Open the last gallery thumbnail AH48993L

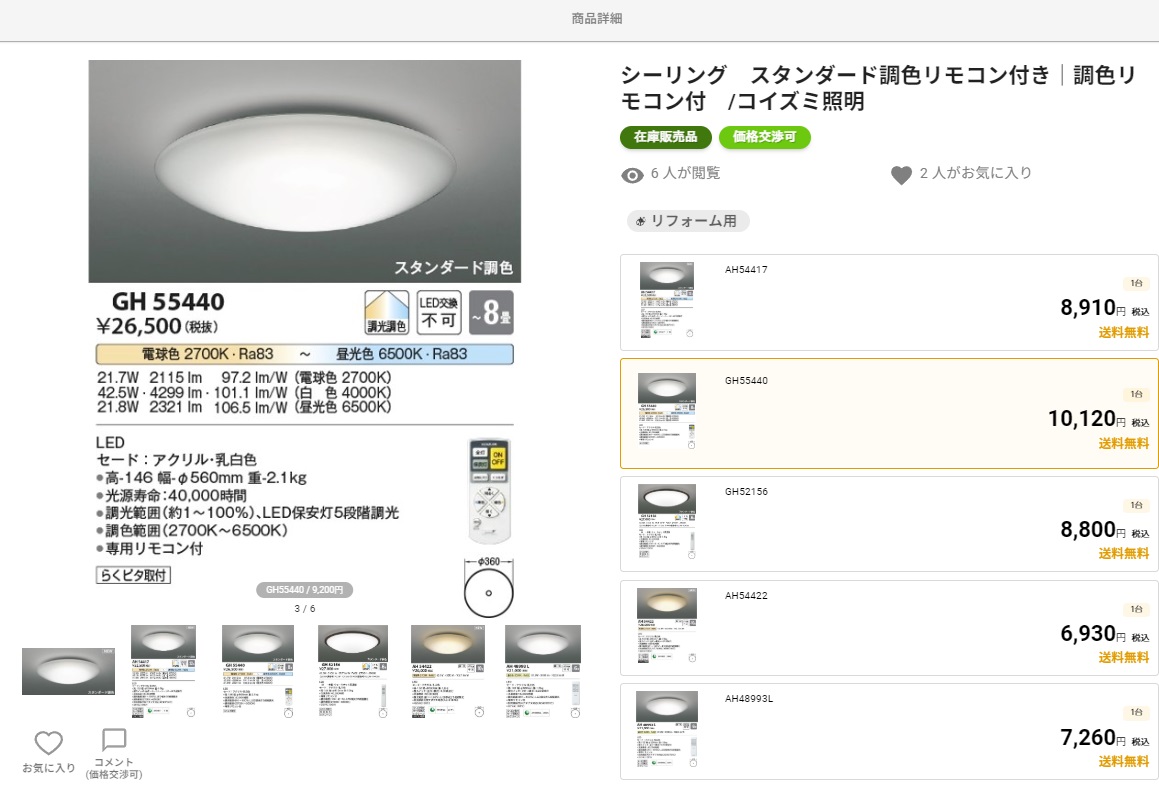tap(542, 671)
